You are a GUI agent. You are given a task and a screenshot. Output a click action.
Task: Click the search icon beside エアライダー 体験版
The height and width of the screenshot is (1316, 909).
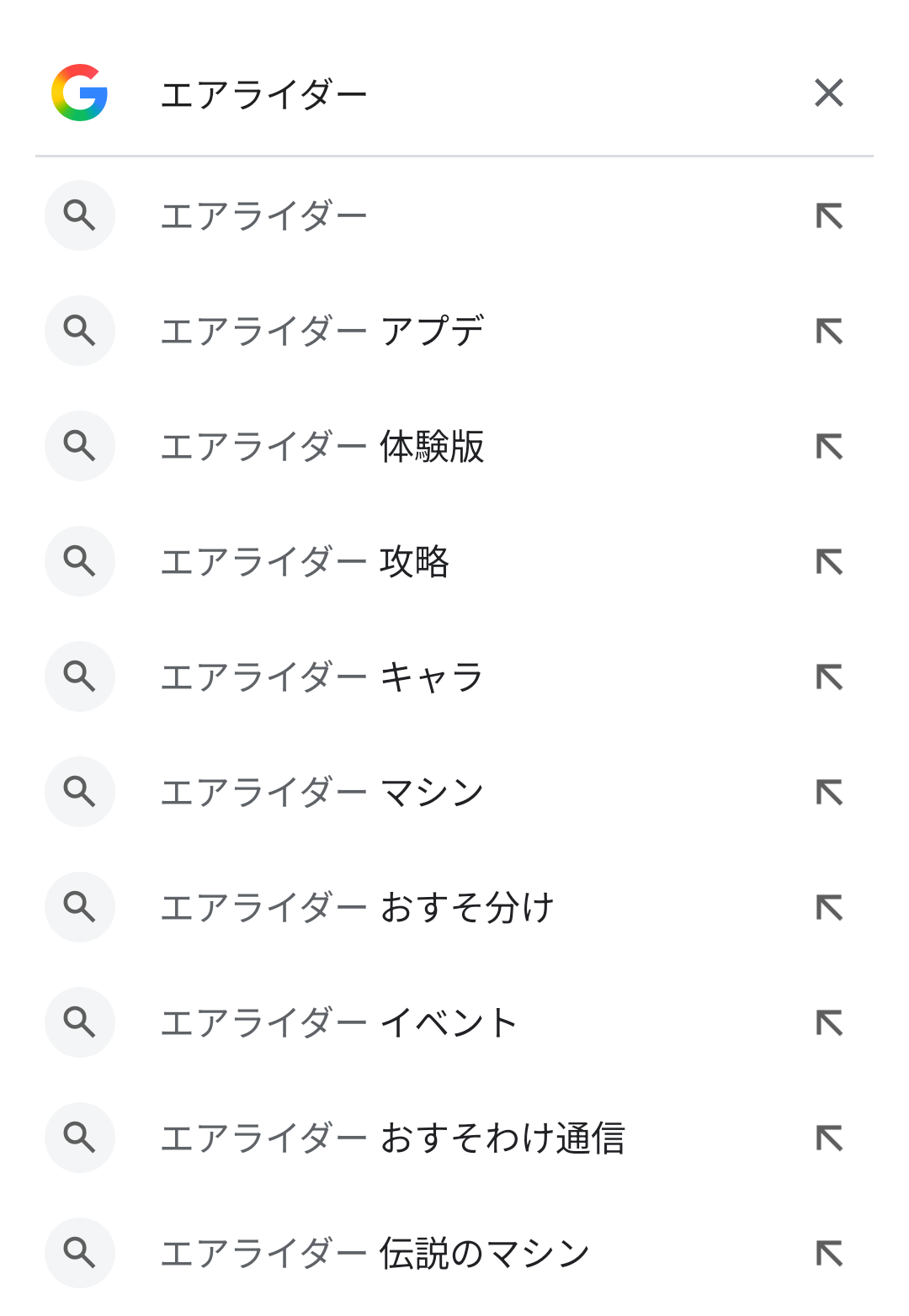(80, 446)
